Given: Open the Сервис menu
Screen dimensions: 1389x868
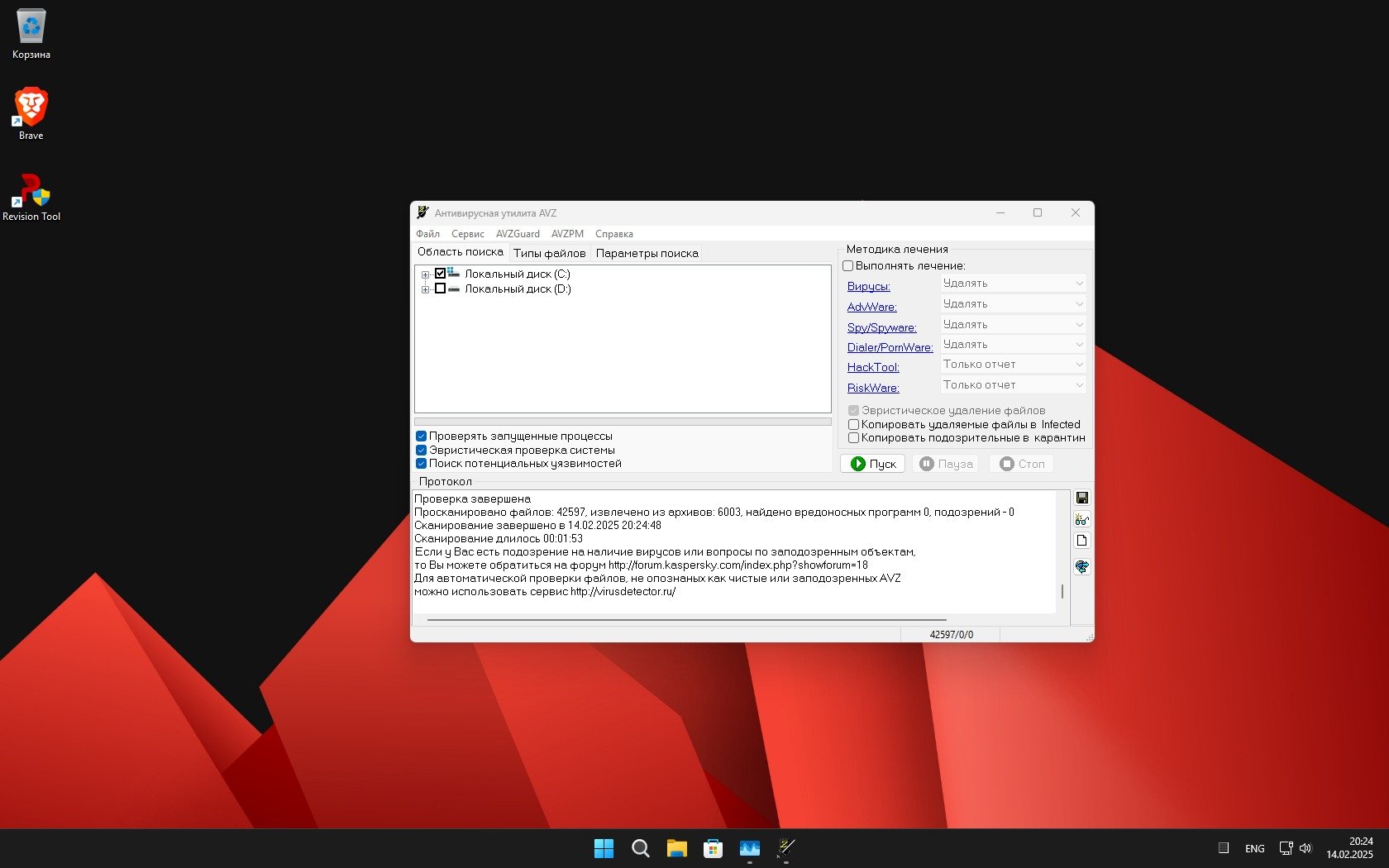Looking at the screenshot, I should pos(467,234).
